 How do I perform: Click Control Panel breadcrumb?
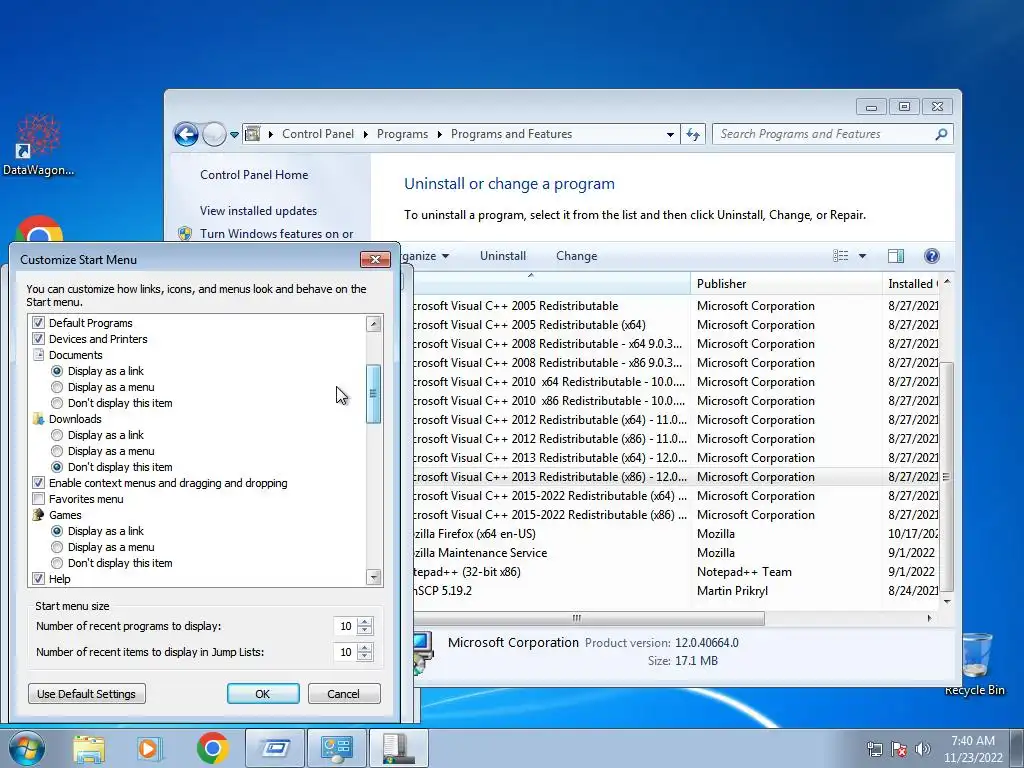(x=317, y=134)
